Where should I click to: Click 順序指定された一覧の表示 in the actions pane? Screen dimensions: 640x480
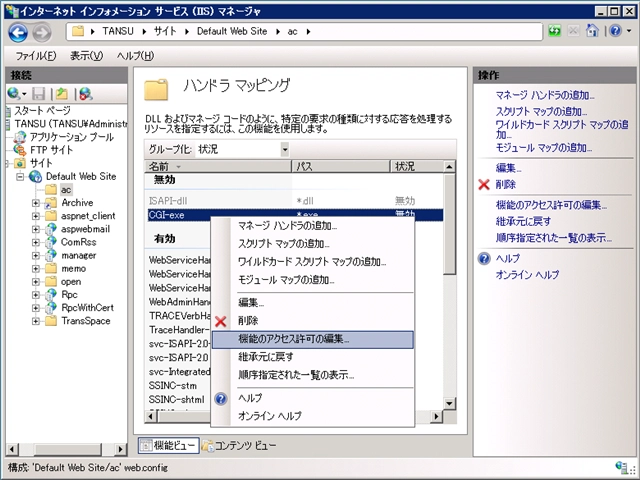[553, 238]
